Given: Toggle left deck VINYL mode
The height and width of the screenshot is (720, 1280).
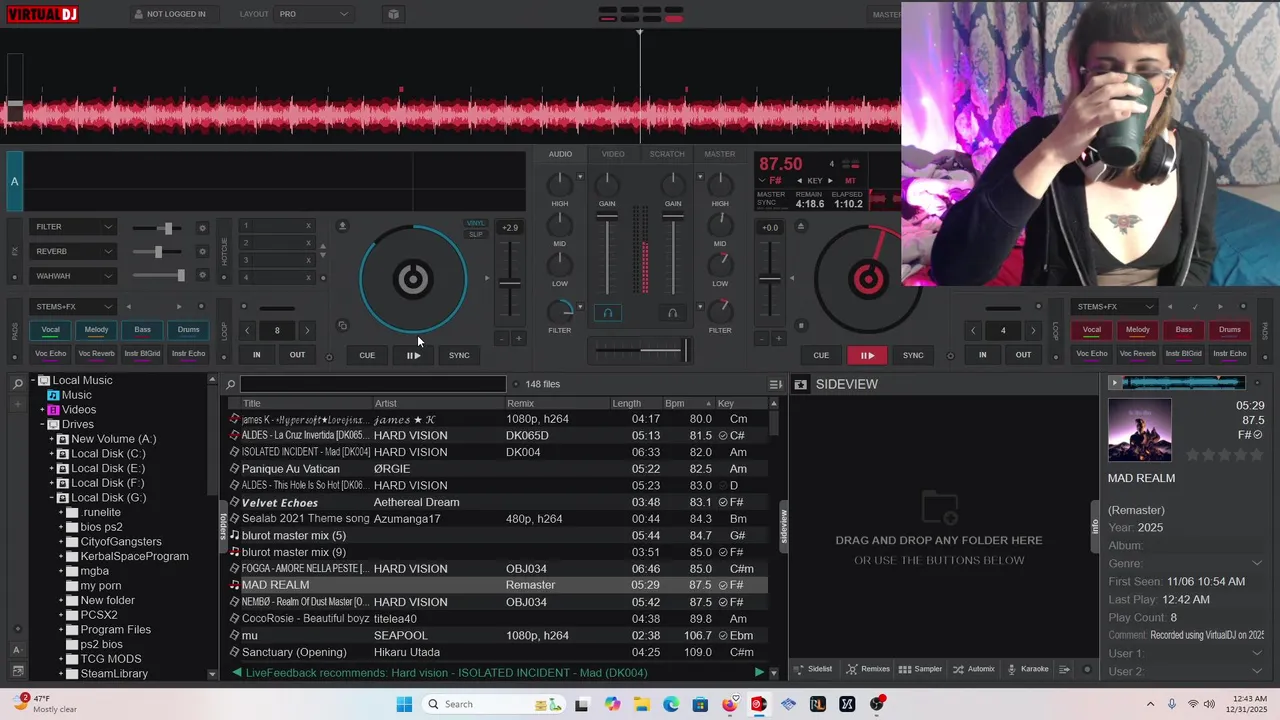Looking at the screenshot, I should pyautogui.click(x=476, y=223).
